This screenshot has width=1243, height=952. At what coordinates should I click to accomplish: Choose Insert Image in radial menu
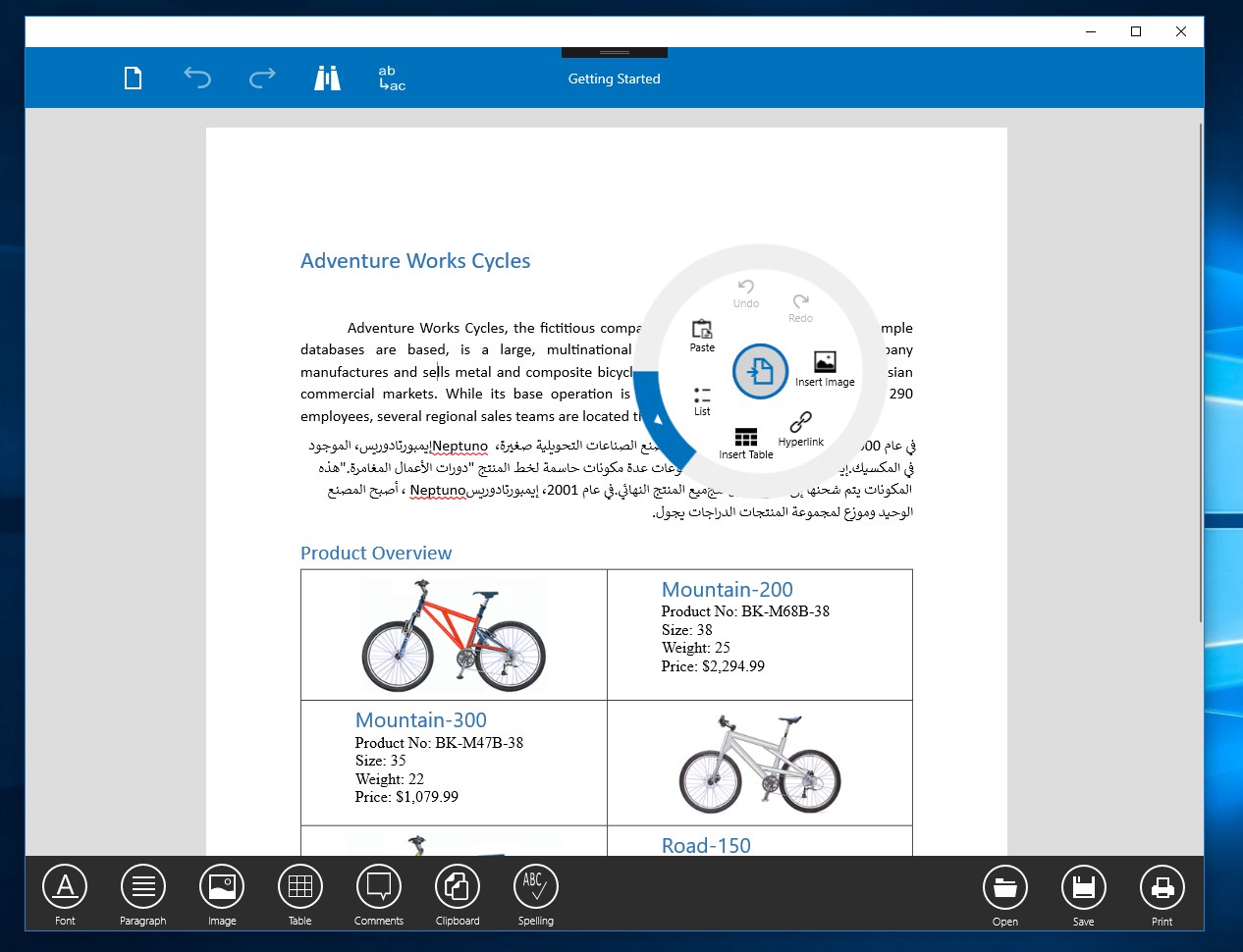(825, 369)
